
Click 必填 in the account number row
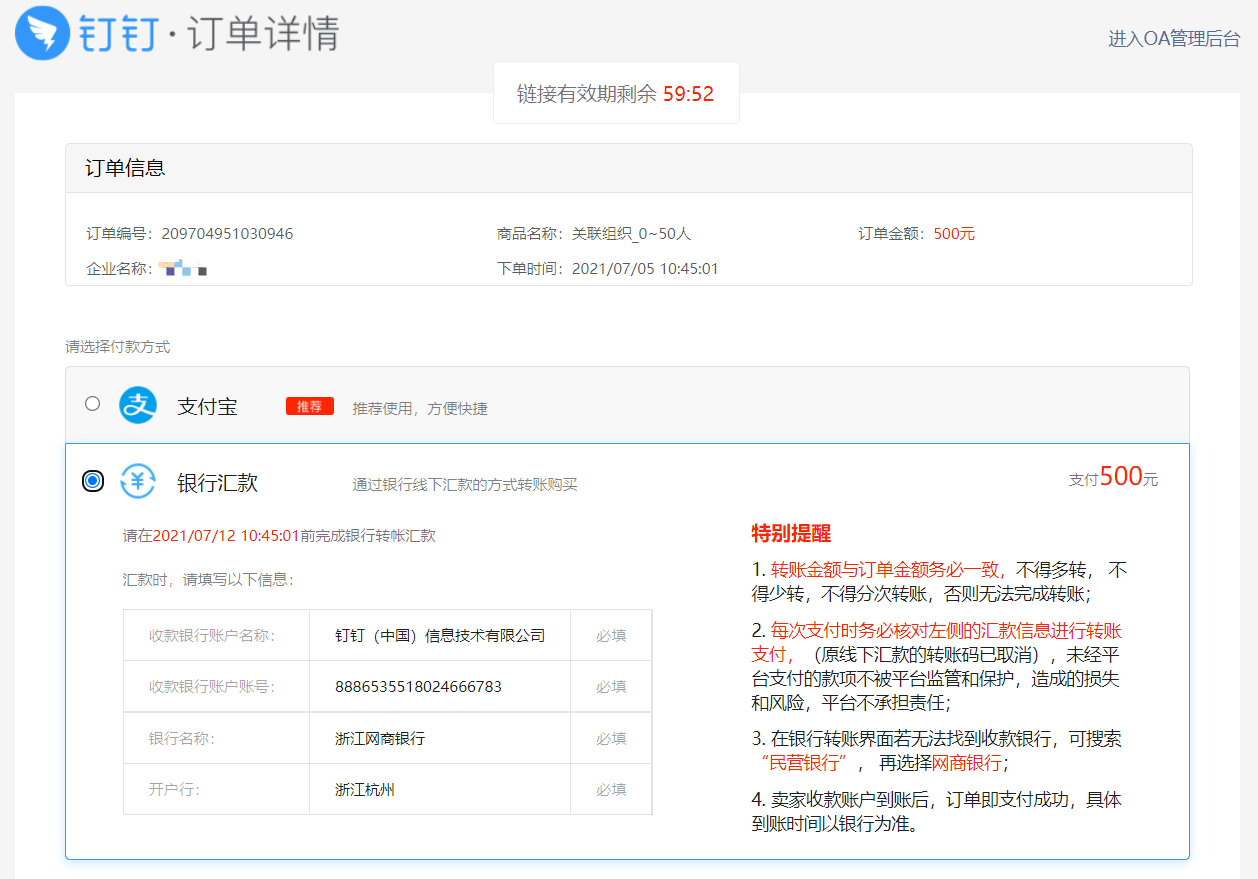611,687
